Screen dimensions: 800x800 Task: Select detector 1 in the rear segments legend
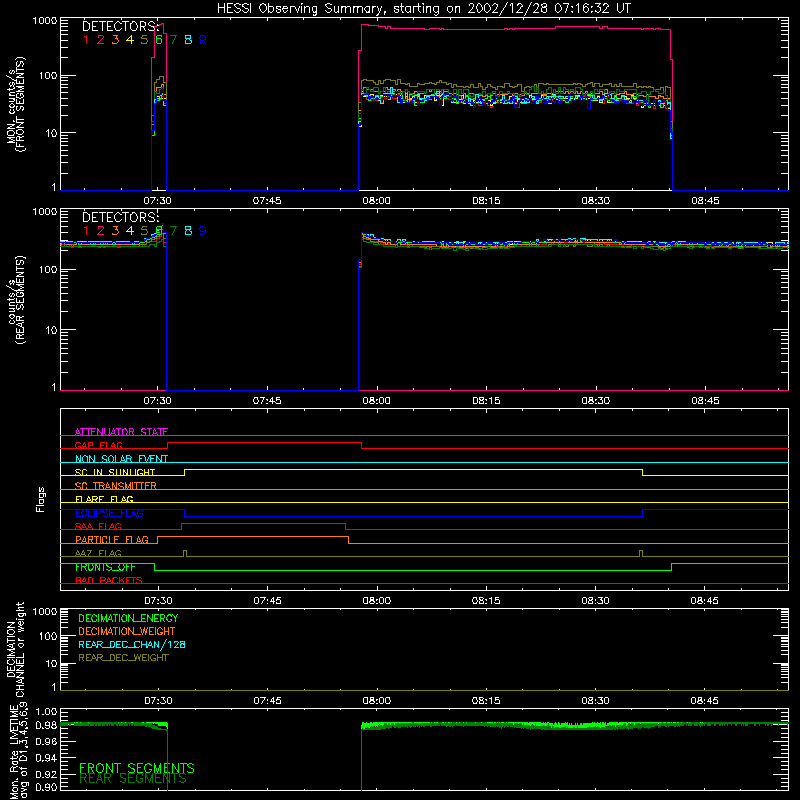(86, 231)
